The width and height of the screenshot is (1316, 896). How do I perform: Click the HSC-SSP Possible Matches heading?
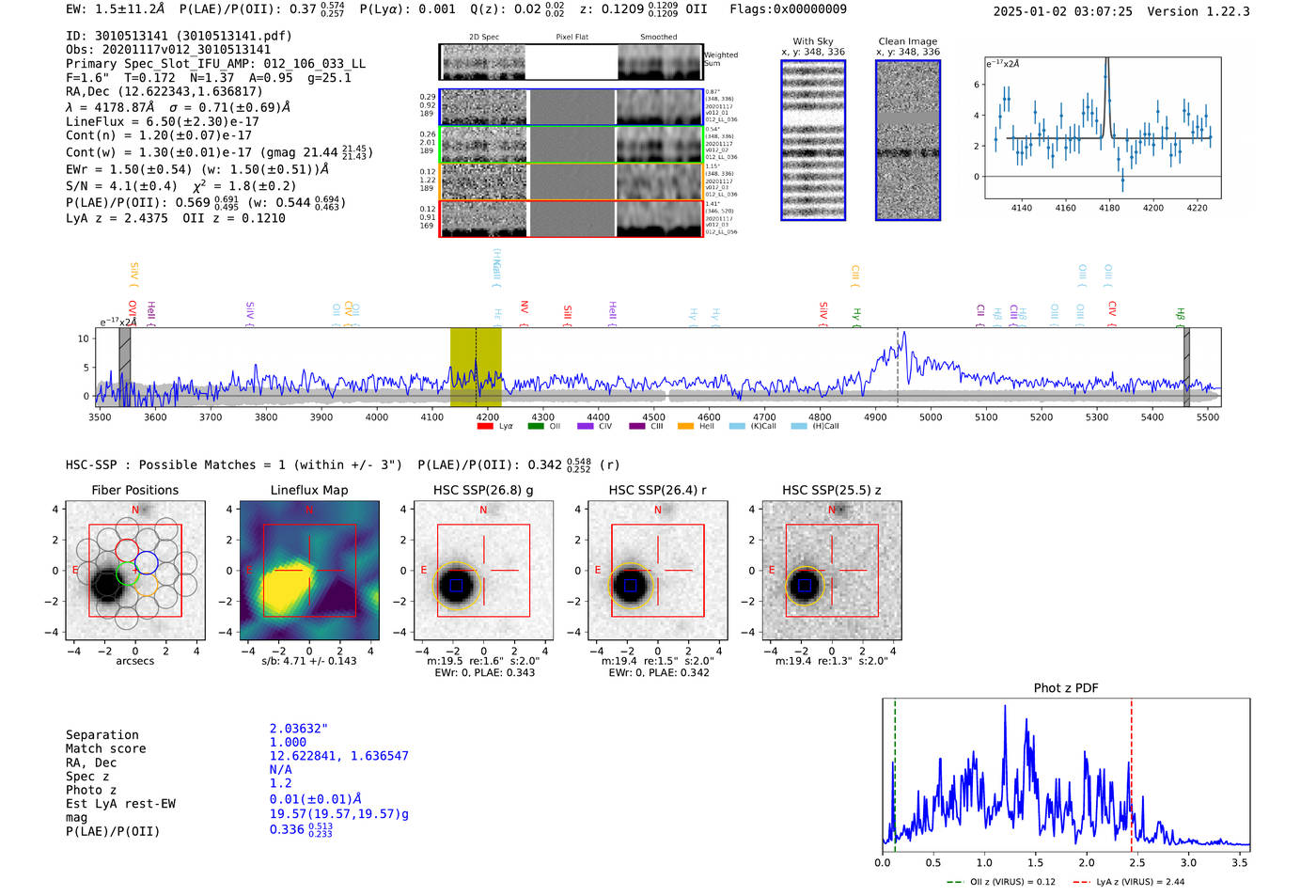tap(234, 464)
